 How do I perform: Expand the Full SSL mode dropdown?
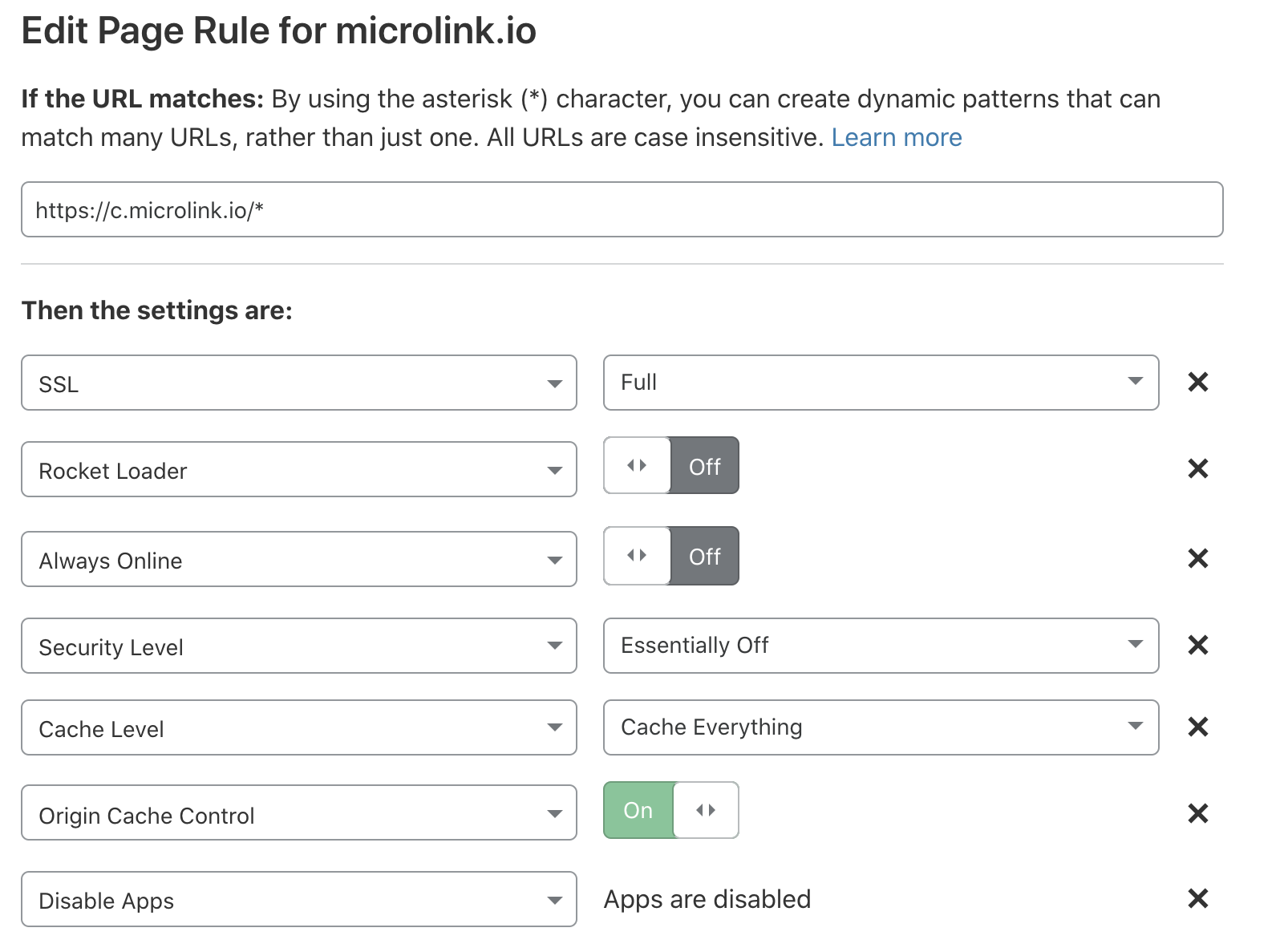pyautogui.click(x=880, y=383)
